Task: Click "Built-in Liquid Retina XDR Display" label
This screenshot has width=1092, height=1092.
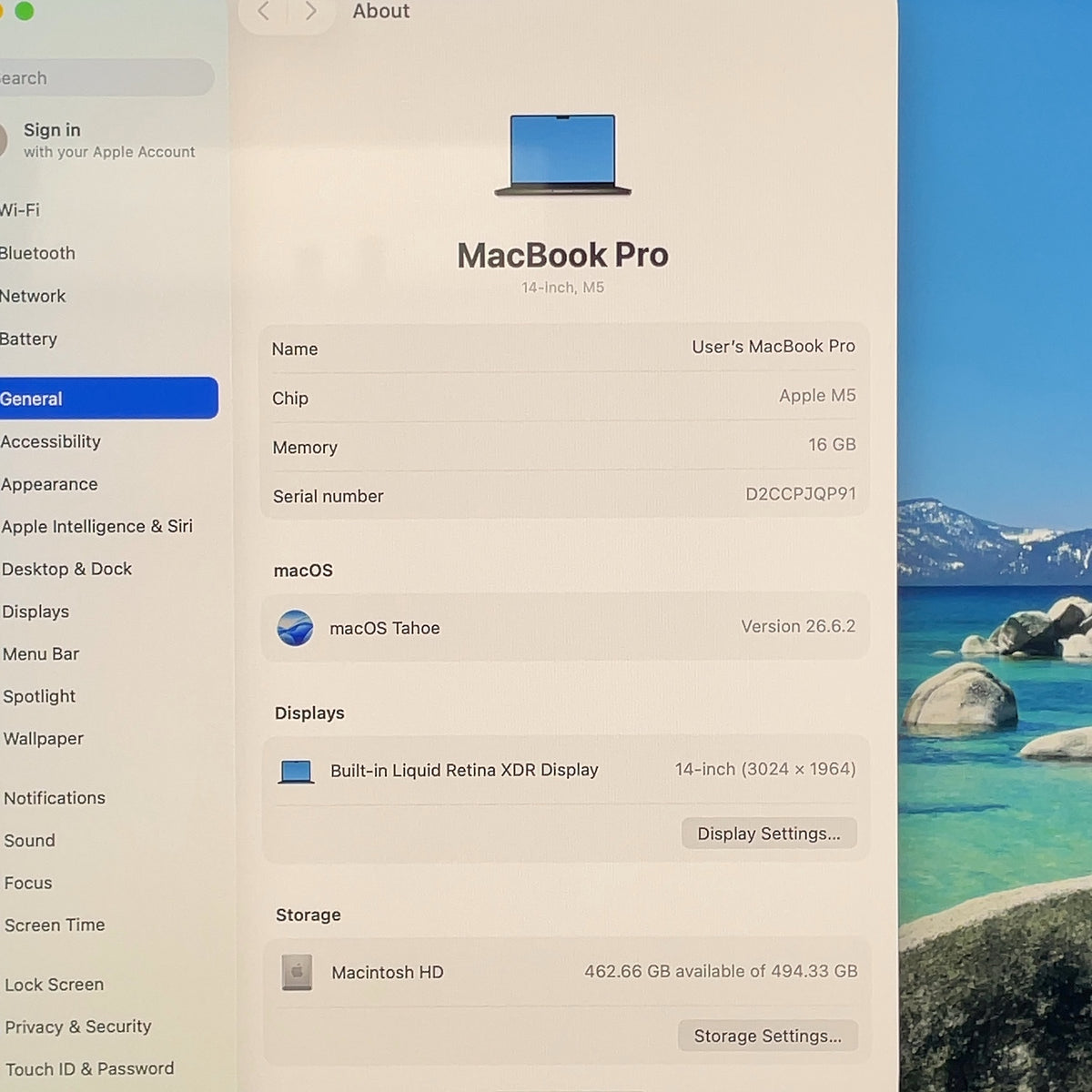Action: (464, 770)
